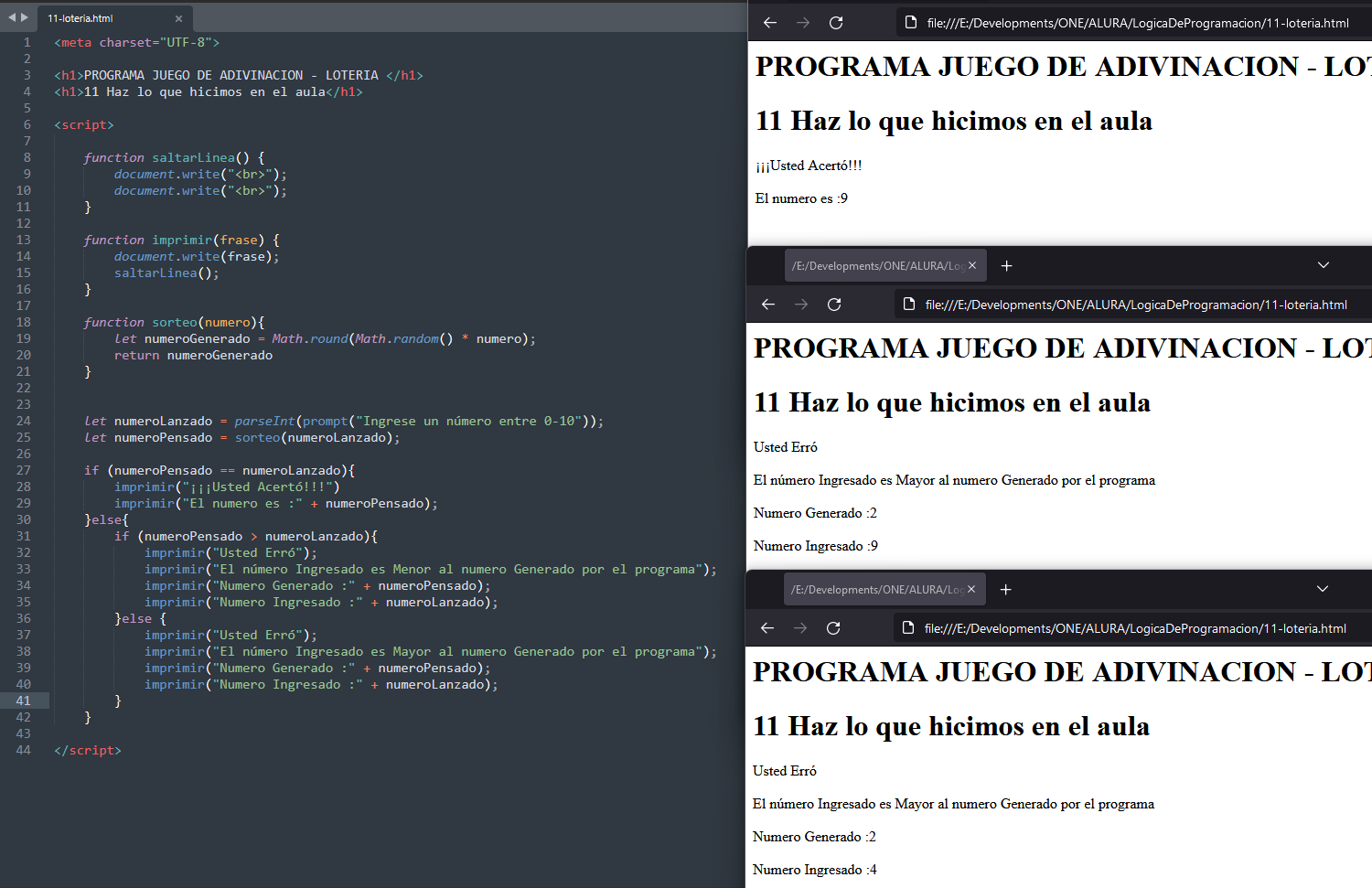Click the file info icon in bottom browser's address bar

[908, 628]
